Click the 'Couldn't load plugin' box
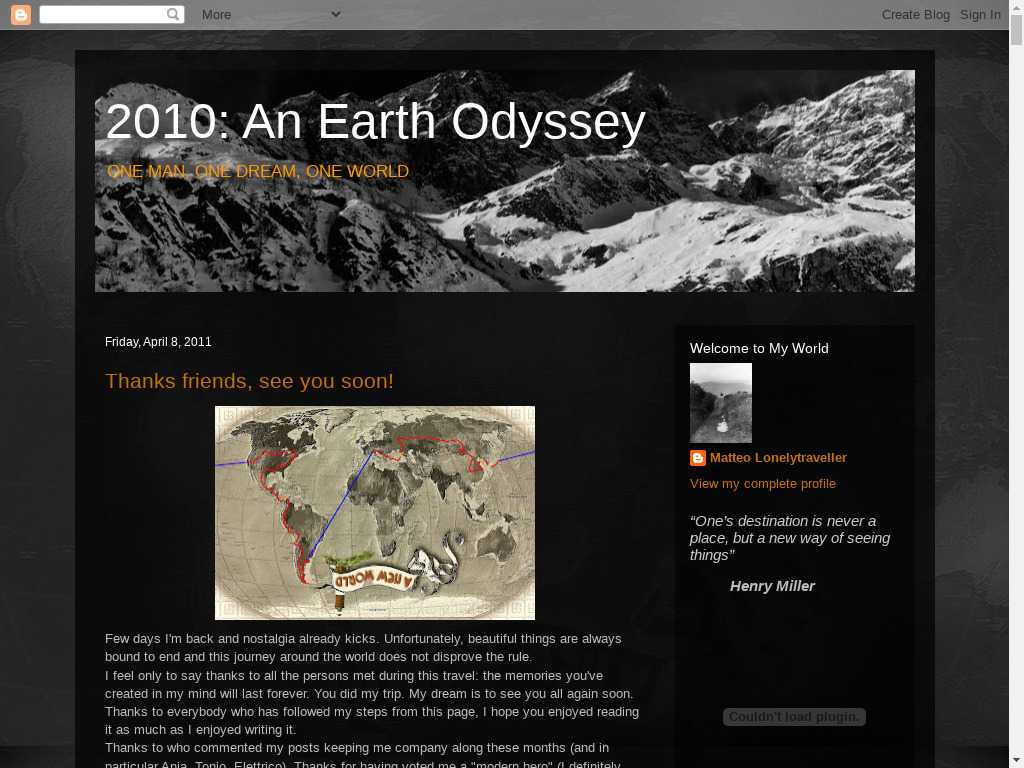Screen dimensions: 1024x768 (x=794, y=717)
